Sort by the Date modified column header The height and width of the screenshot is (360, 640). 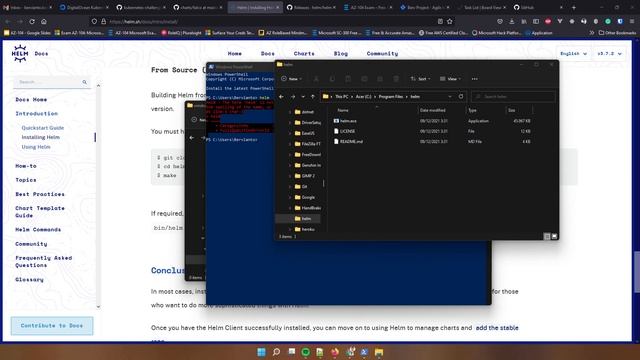click(x=433, y=110)
